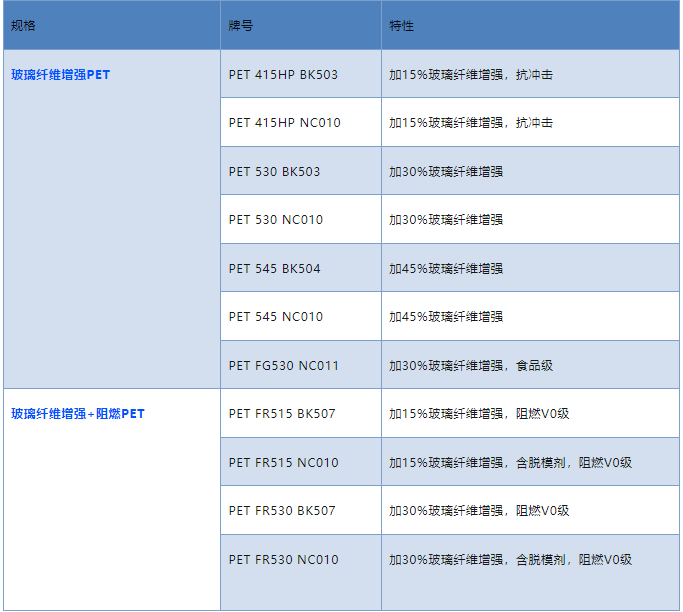Click the 加30%玻璃纤维增强，食品级 description
The image size is (683, 612).
coord(471,366)
